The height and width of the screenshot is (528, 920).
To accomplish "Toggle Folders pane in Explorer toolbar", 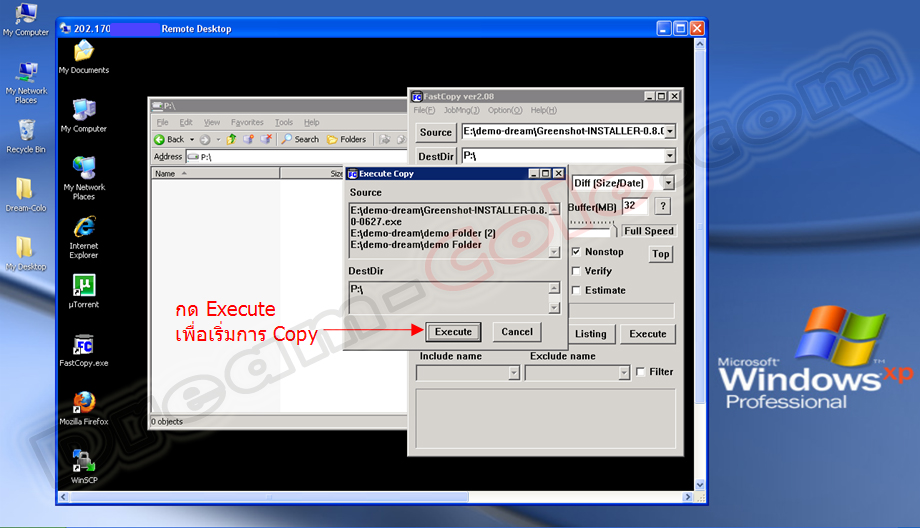I will click(347, 139).
